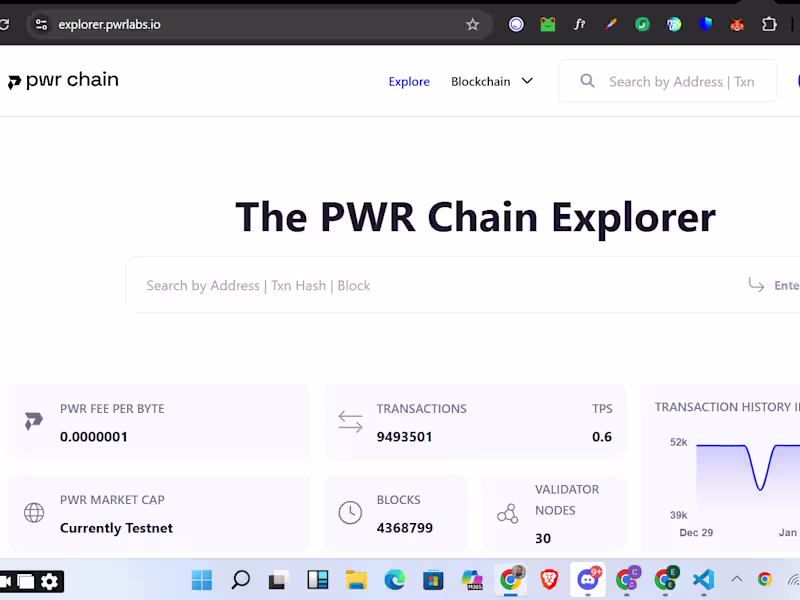The height and width of the screenshot is (600, 800).
Task: Open the Widgets panel icon in taskbar
Action: pyautogui.click(x=317, y=580)
